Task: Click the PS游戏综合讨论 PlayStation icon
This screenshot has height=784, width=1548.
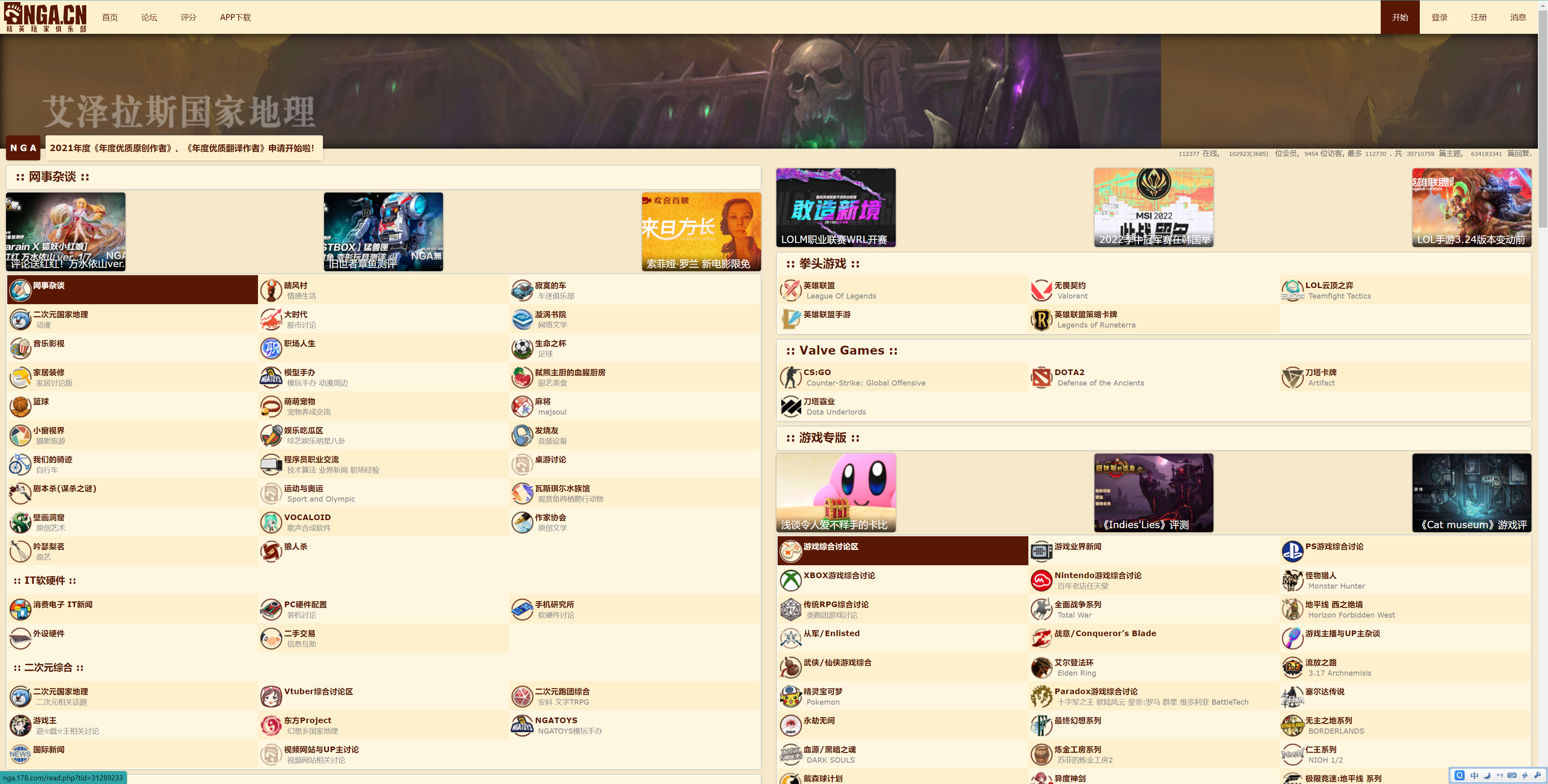Action: [x=1292, y=551]
